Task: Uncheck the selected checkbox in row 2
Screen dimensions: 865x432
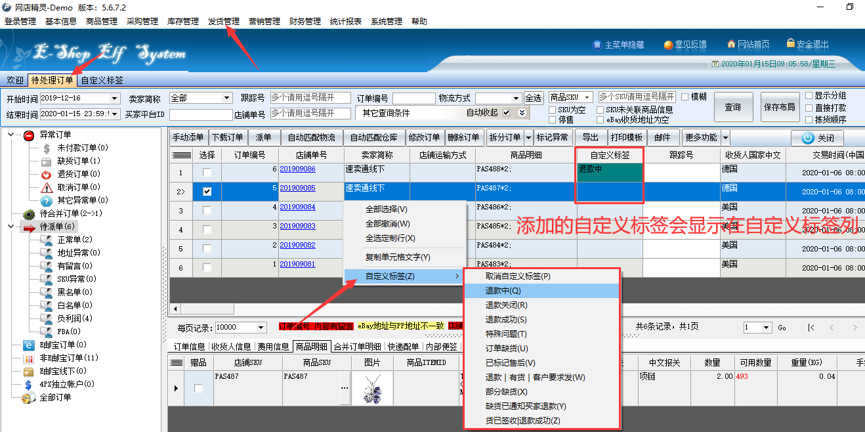Action: coord(207,191)
